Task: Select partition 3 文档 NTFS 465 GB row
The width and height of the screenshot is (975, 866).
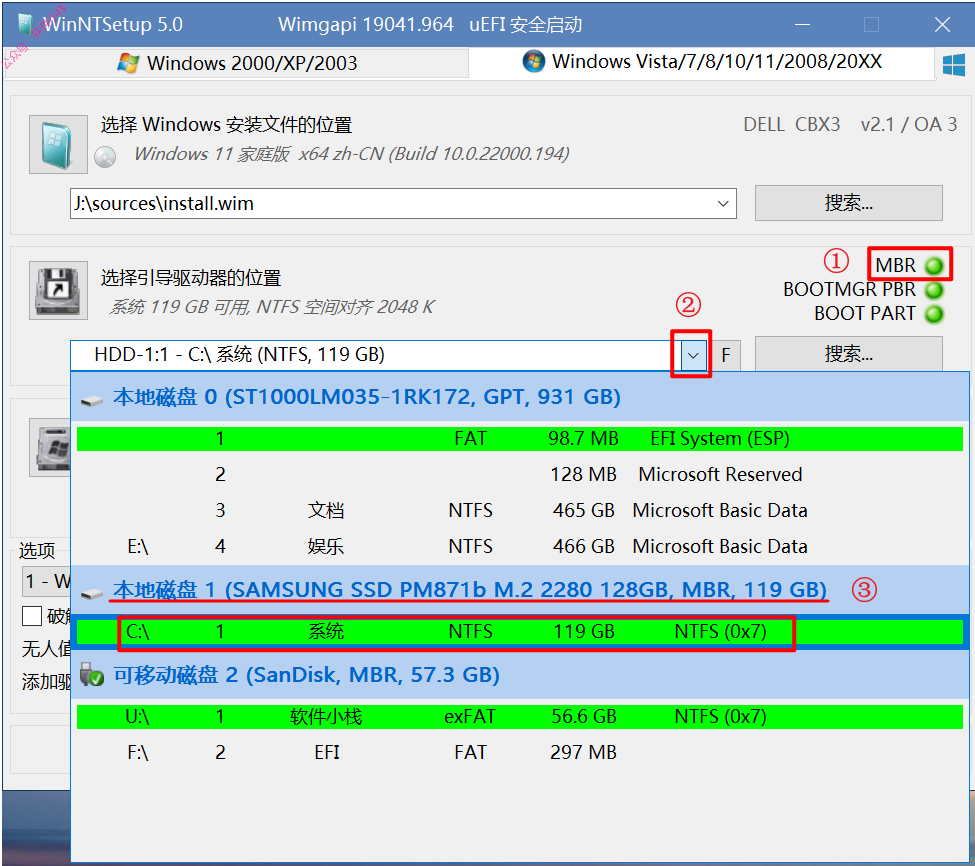Action: pos(520,510)
